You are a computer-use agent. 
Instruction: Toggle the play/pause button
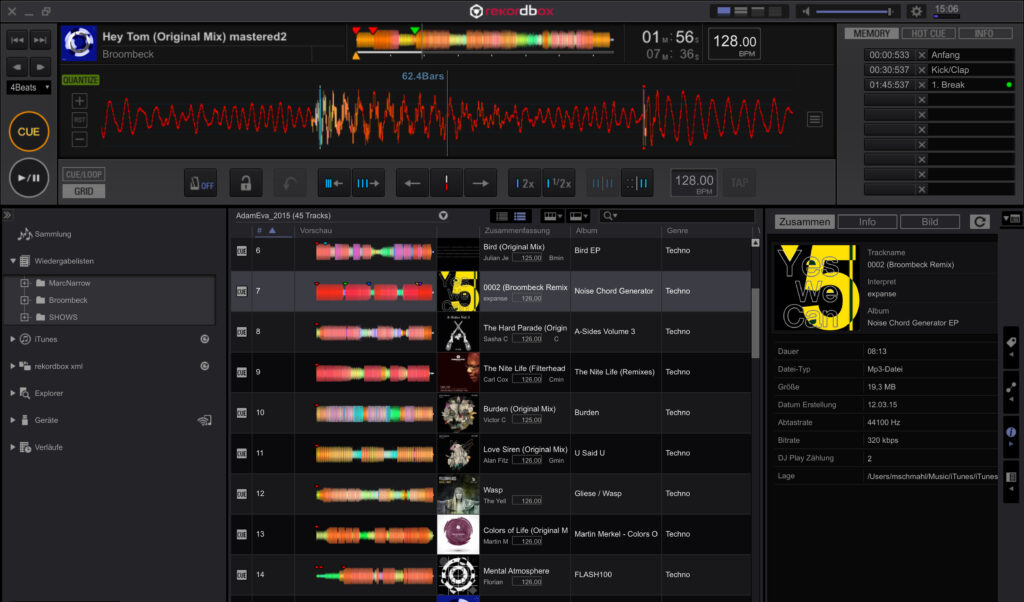tap(29, 178)
